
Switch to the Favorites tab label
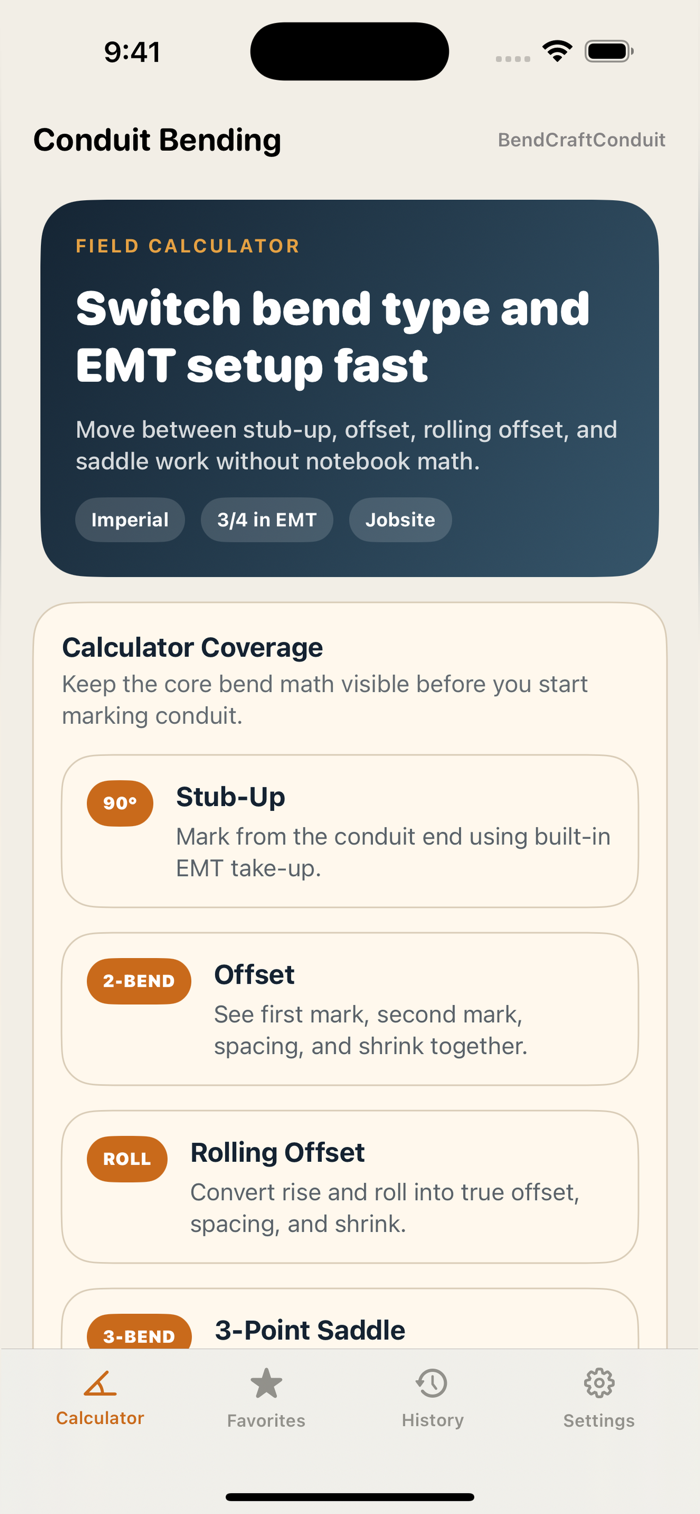266,1420
